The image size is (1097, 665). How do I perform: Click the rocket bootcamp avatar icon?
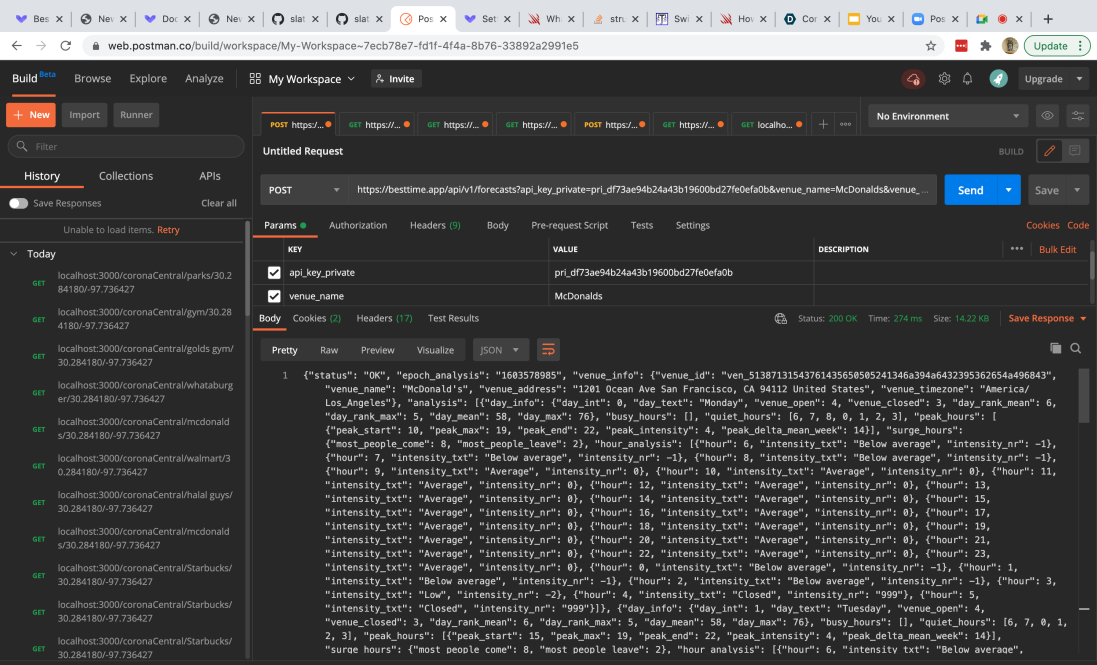click(998, 79)
